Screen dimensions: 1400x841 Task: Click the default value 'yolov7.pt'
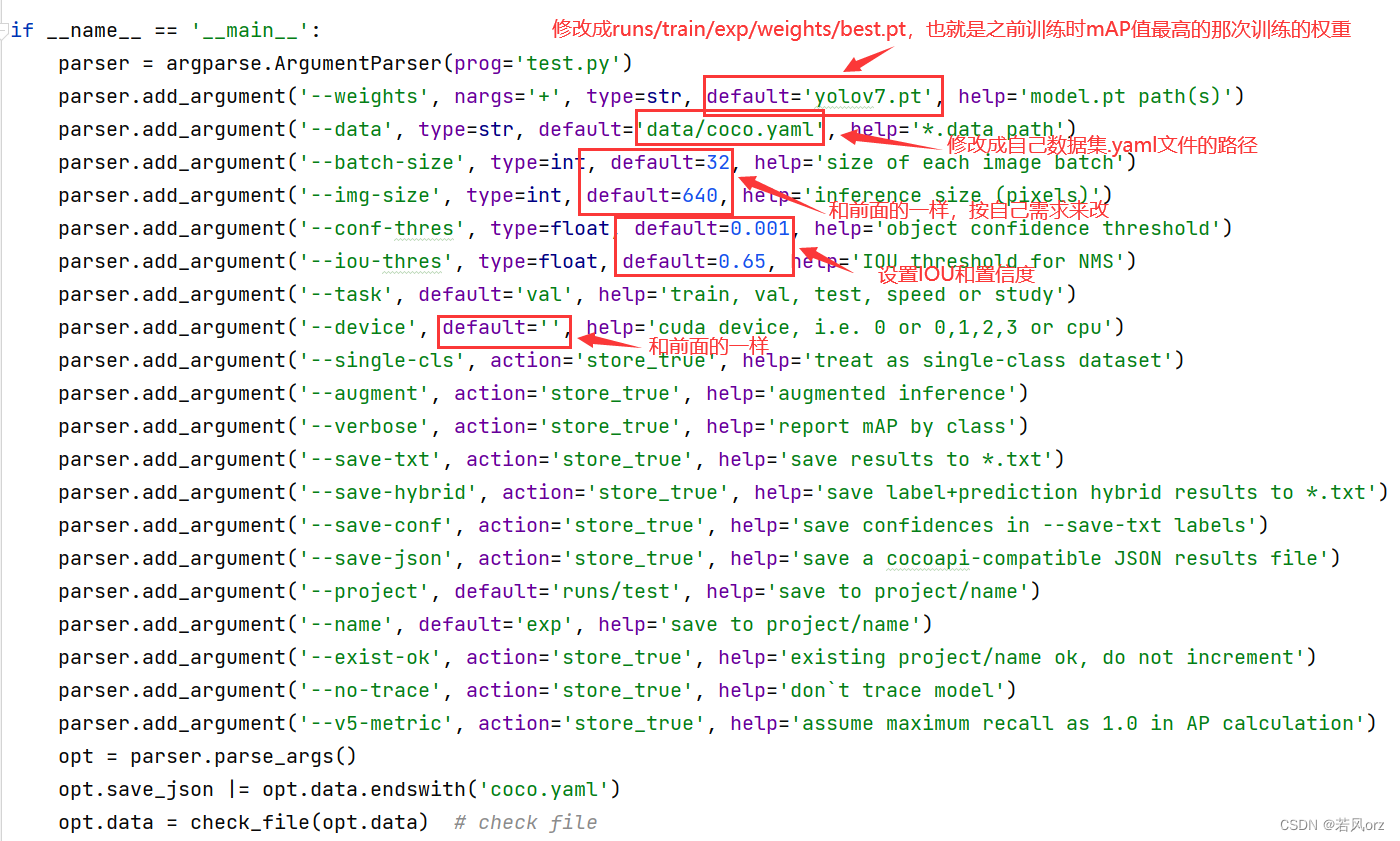click(x=869, y=96)
